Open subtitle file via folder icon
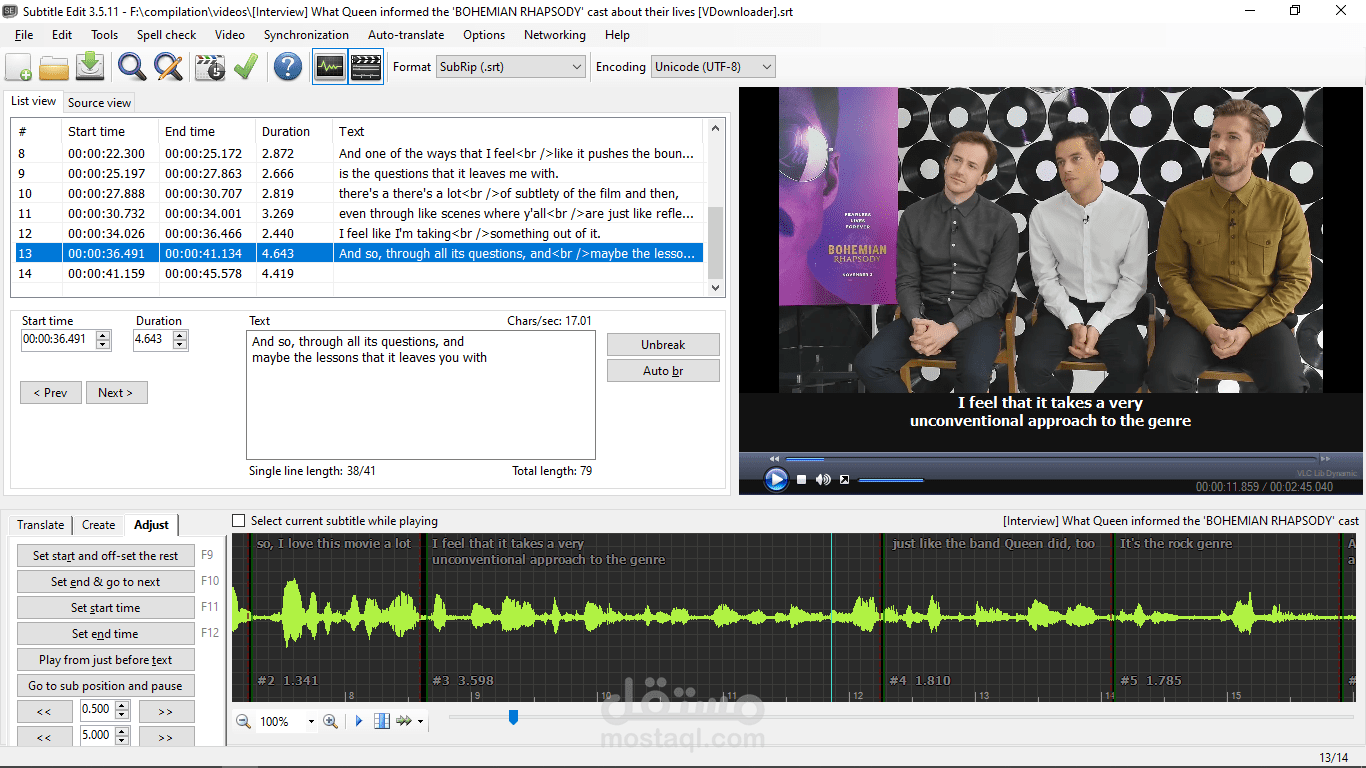This screenshot has width=1366, height=768. point(54,67)
